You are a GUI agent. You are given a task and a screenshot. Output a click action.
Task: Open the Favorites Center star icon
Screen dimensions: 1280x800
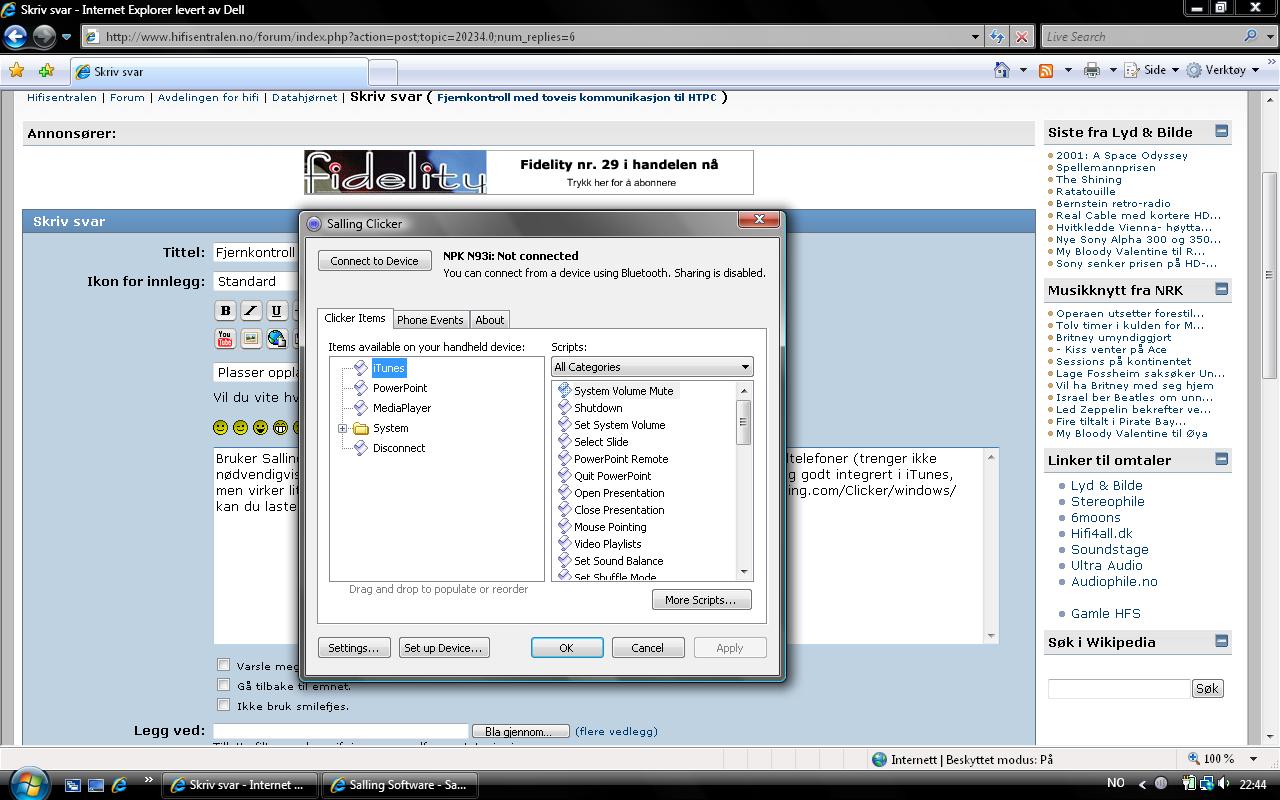[16, 71]
